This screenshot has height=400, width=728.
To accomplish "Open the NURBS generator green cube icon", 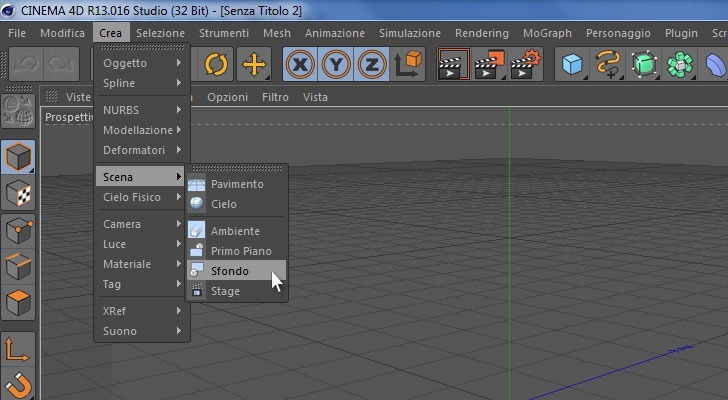I will [x=644, y=64].
